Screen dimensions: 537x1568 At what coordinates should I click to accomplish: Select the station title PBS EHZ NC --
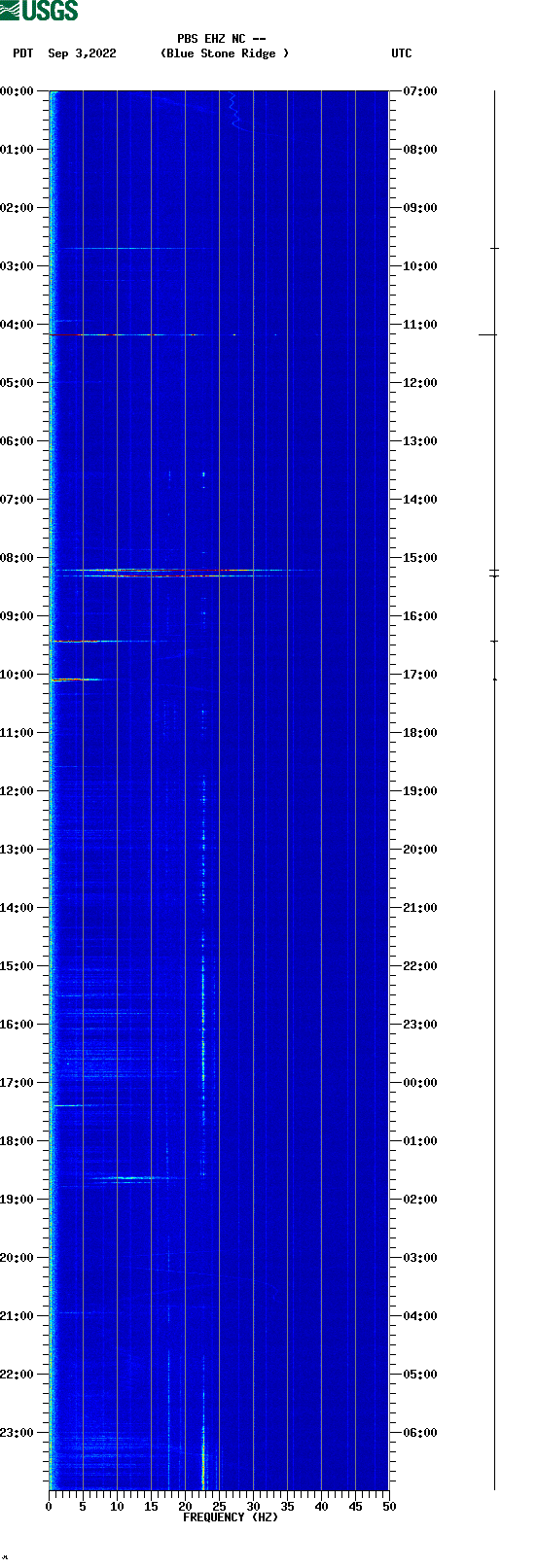coord(222,39)
